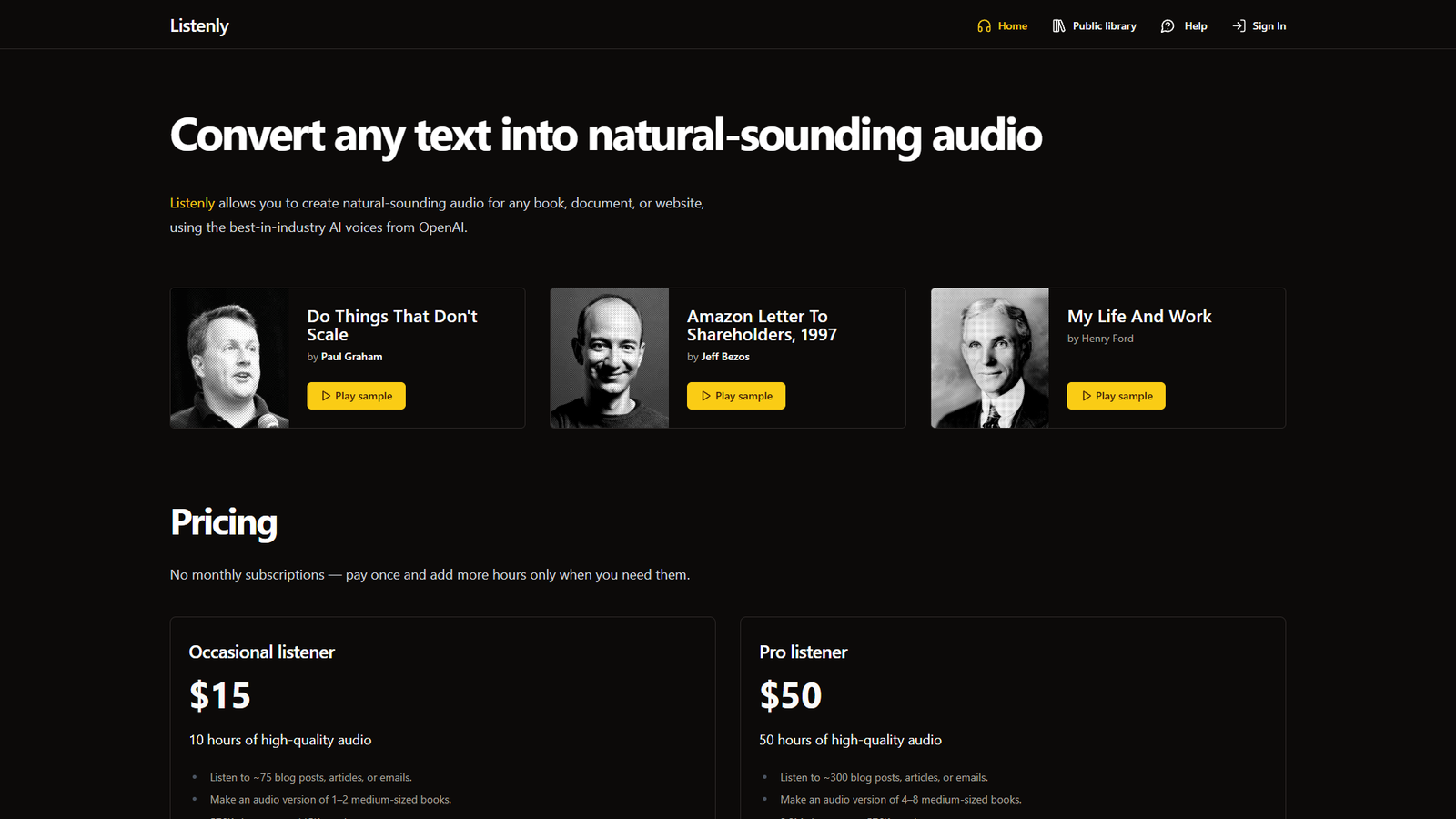The width and height of the screenshot is (1456, 819).
Task: Click the 10 hours of high-quality audio text
Action: [x=280, y=740]
